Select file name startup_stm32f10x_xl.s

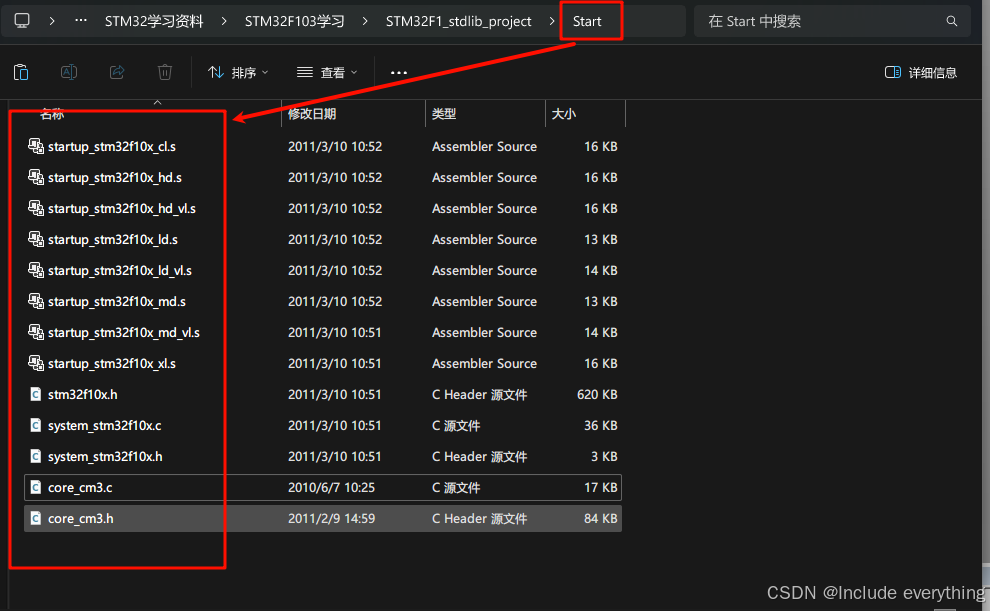(112, 363)
